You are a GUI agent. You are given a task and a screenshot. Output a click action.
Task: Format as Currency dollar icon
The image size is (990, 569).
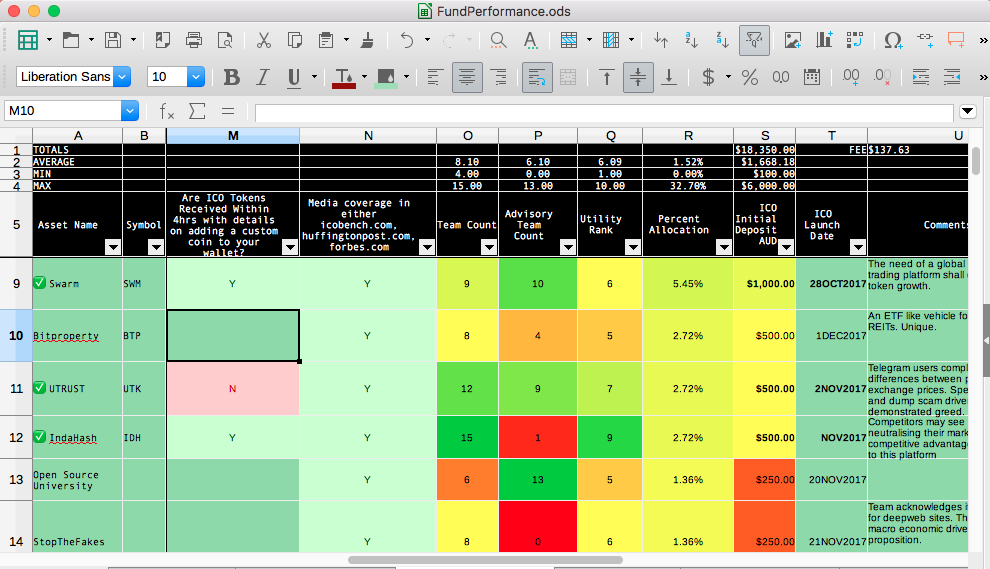[x=708, y=77]
